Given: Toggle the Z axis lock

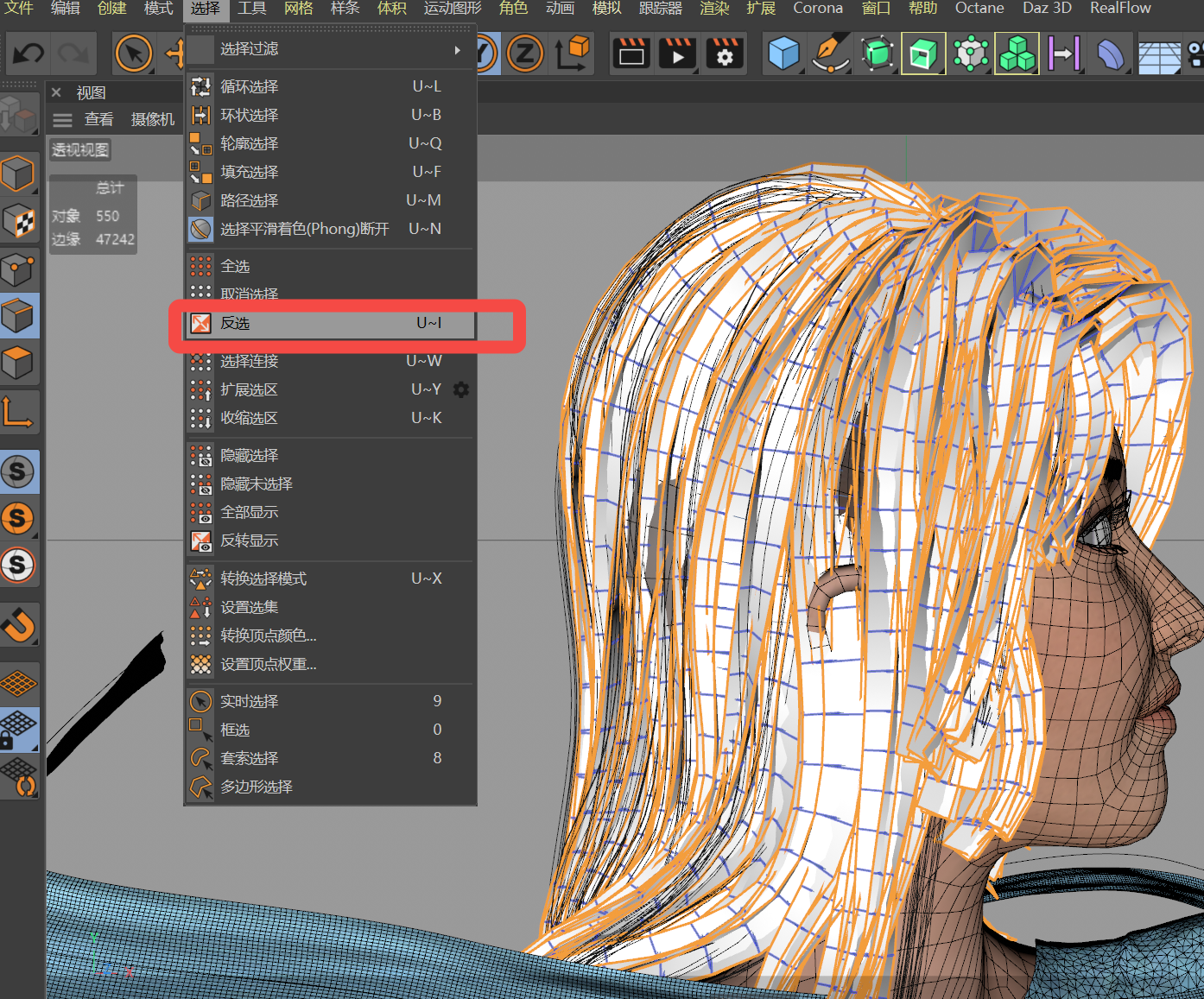Looking at the screenshot, I should coord(524,54).
